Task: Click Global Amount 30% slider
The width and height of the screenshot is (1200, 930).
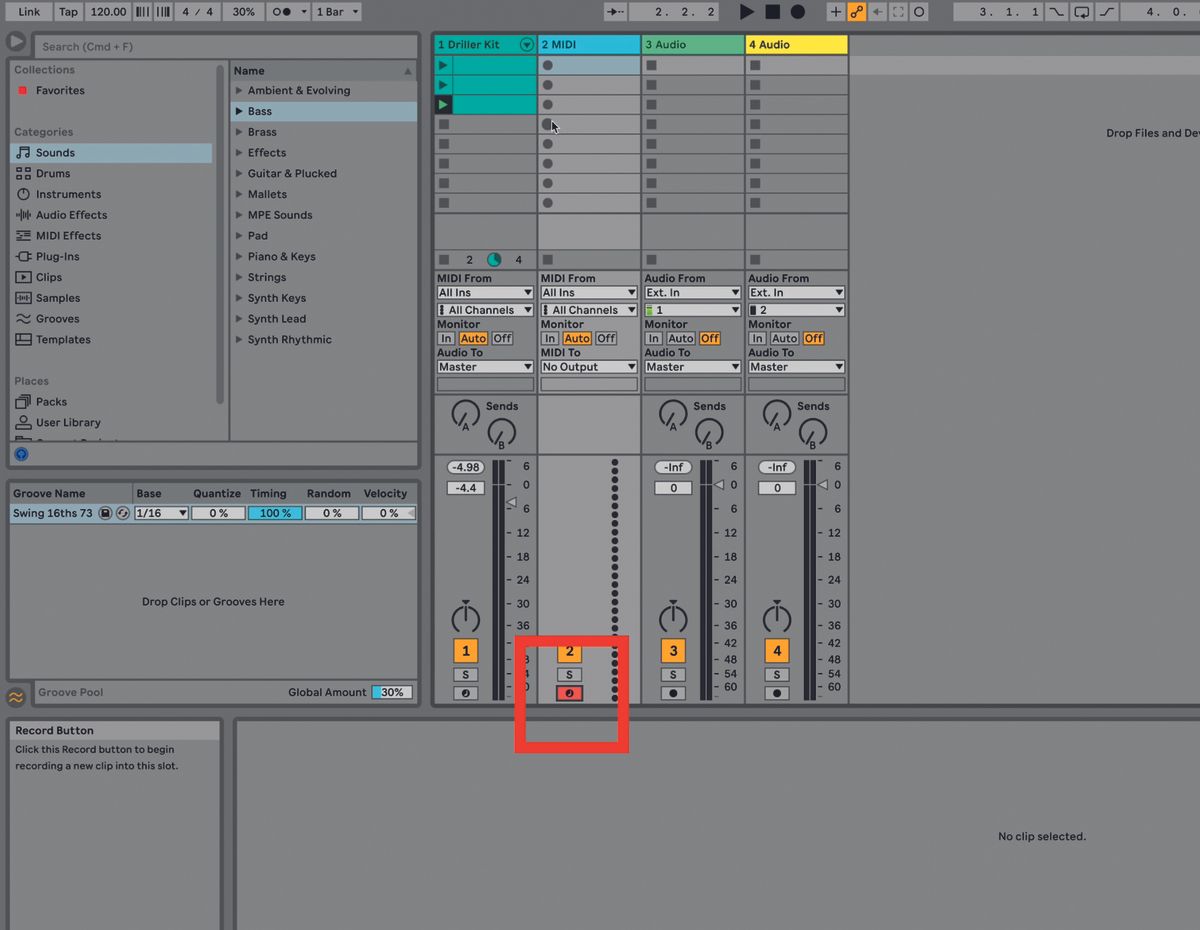Action: coord(392,692)
